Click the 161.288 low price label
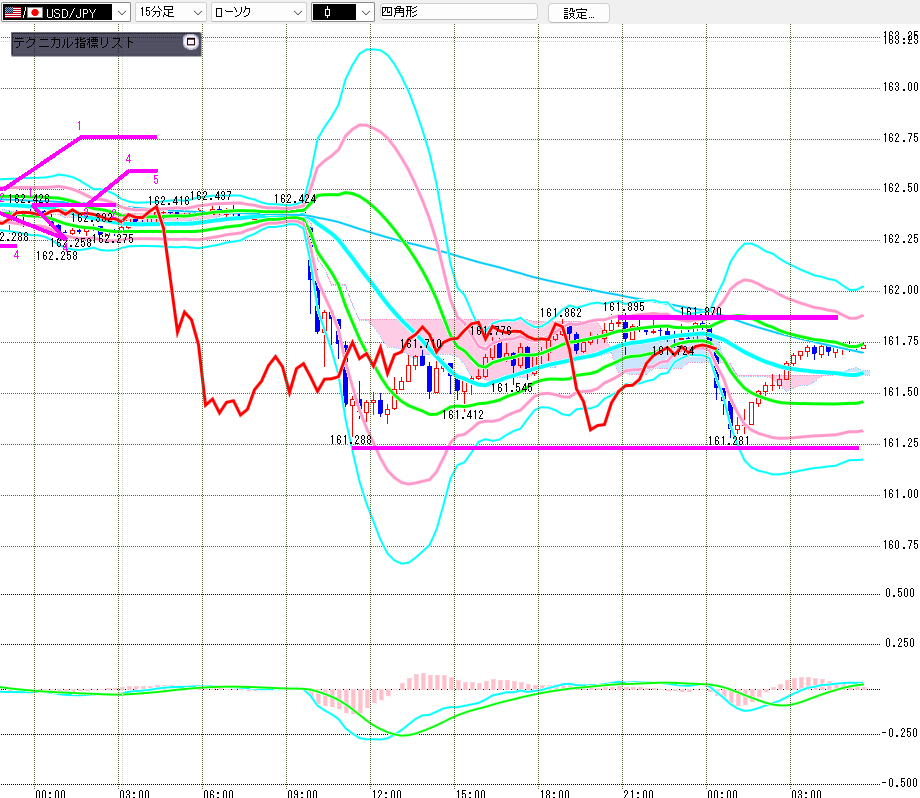The image size is (920, 798). 351,439
